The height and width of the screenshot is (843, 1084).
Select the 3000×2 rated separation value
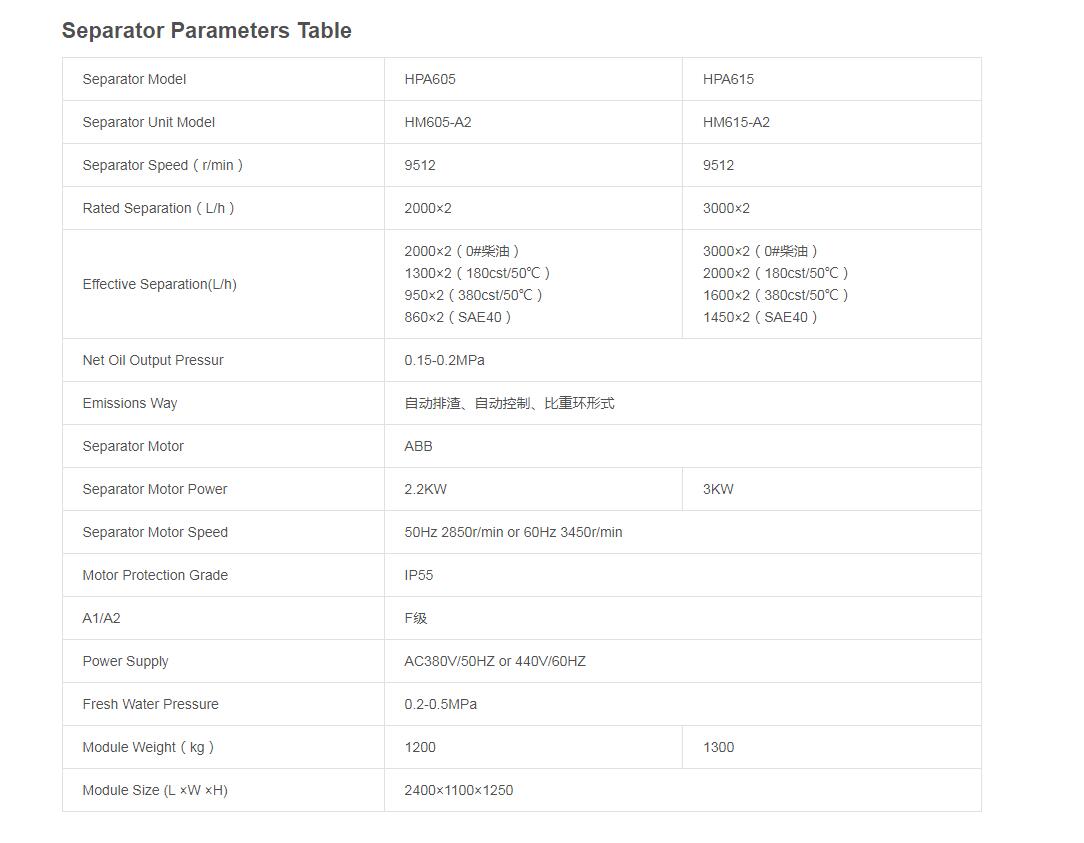[x=726, y=208]
